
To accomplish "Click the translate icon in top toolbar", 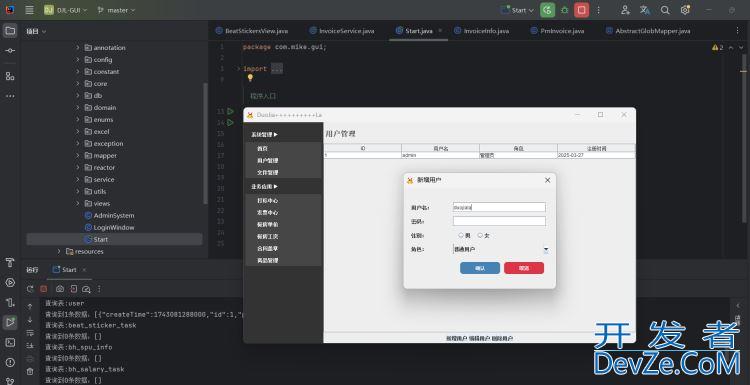I will pos(645,10).
